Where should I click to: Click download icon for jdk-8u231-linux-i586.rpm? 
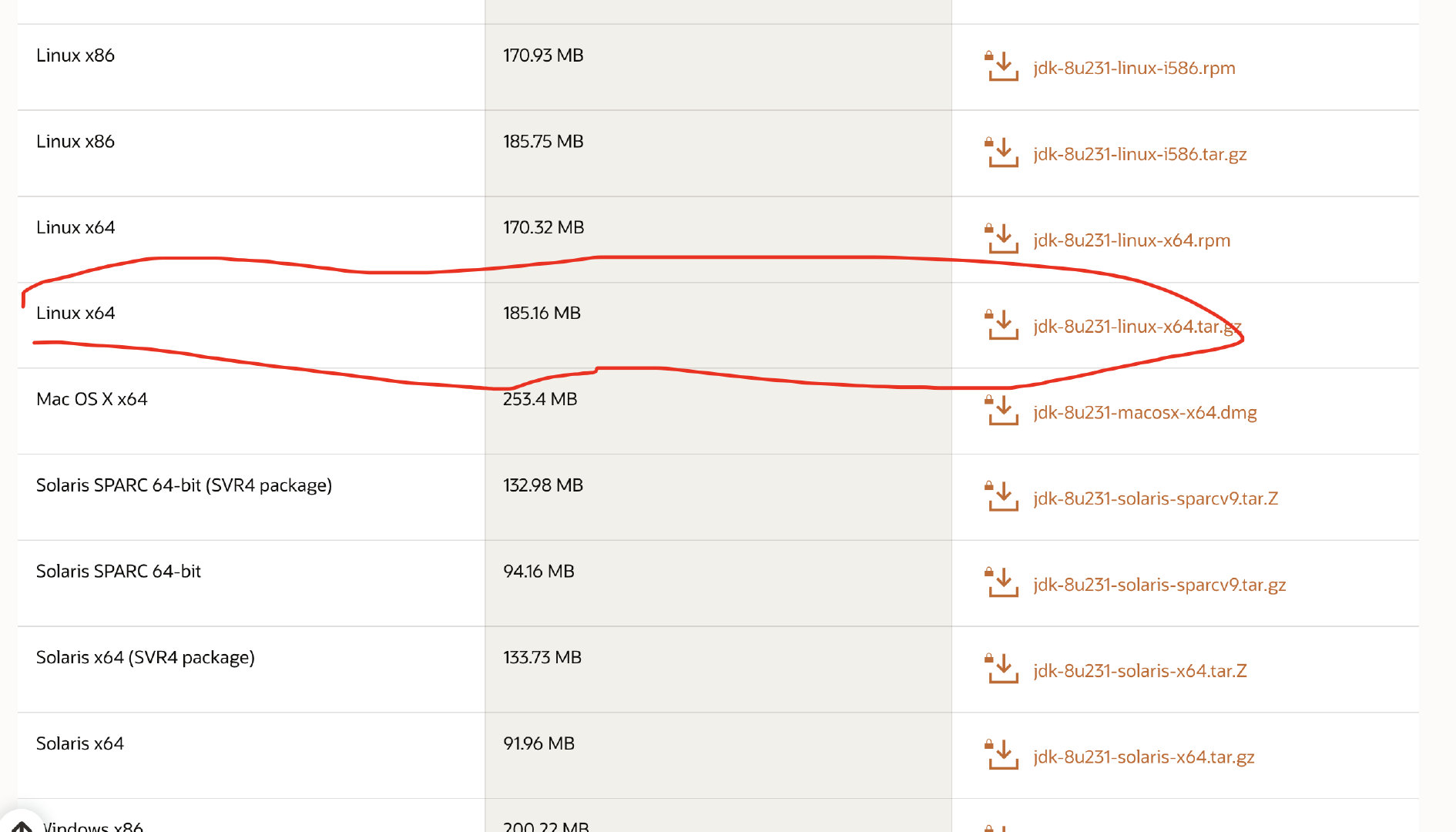click(1001, 66)
